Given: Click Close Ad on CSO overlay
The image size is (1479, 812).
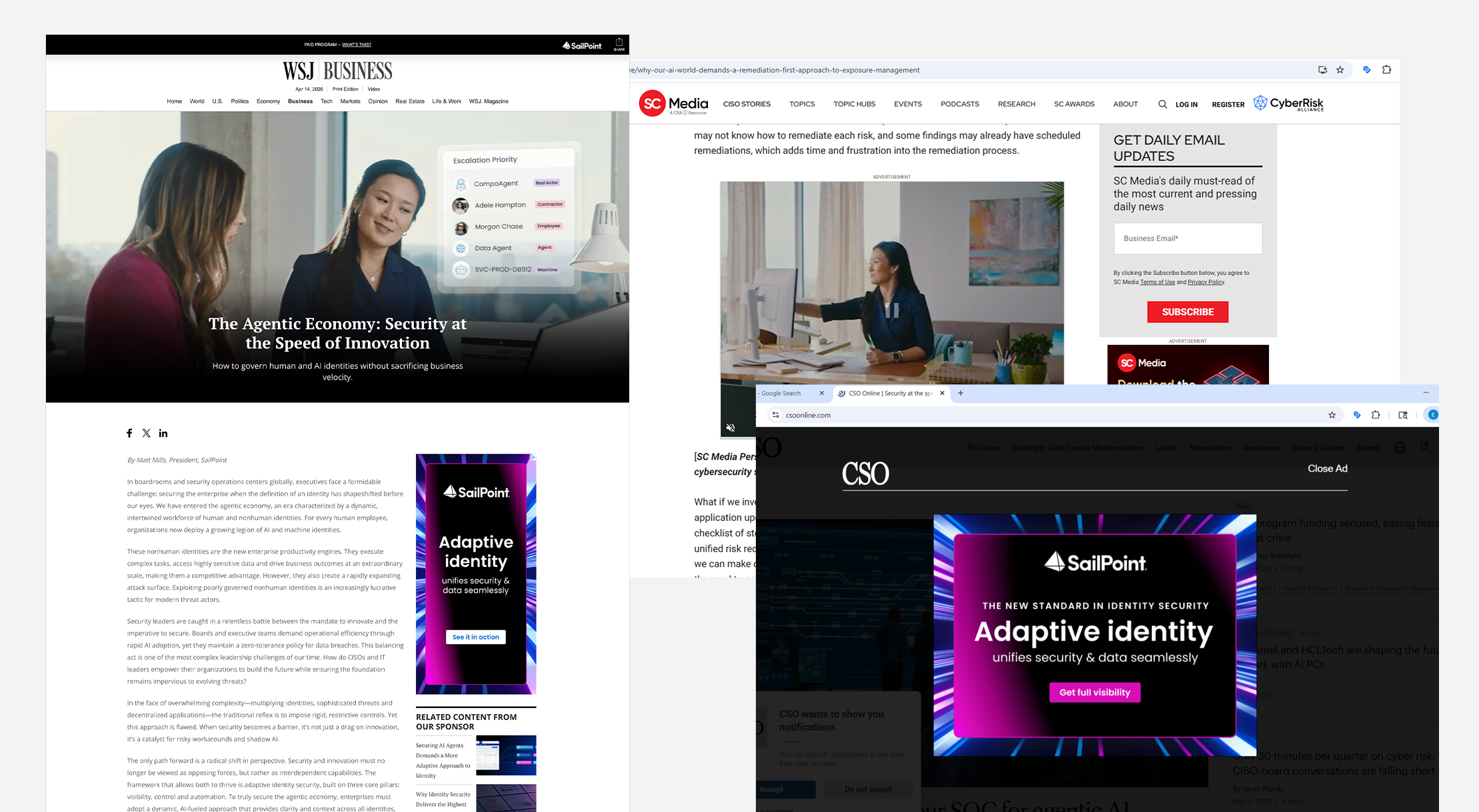Looking at the screenshot, I should point(1327,468).
